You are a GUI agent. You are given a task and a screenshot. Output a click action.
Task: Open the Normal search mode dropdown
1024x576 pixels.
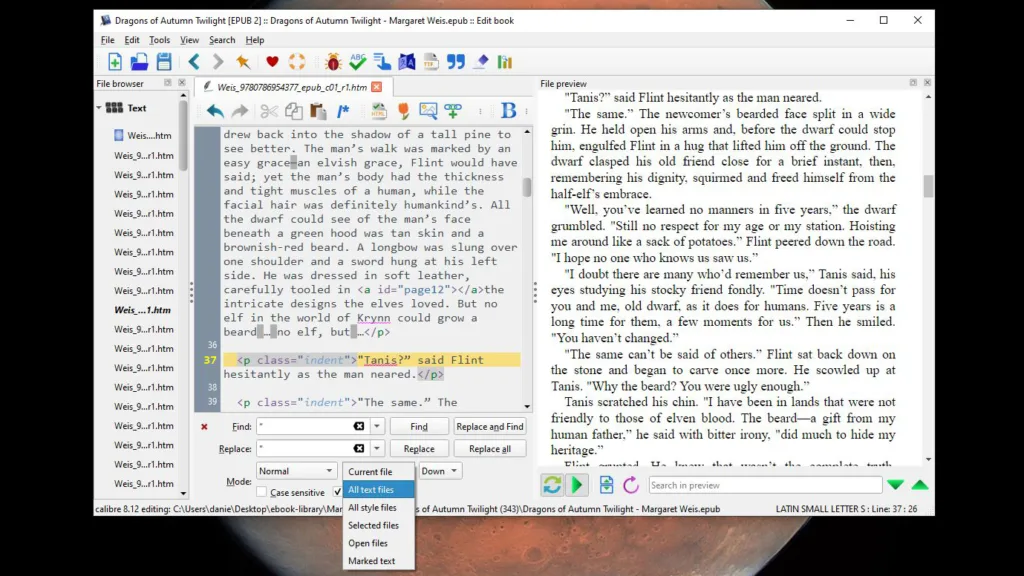pyautogui.click(x=296, y=470)
